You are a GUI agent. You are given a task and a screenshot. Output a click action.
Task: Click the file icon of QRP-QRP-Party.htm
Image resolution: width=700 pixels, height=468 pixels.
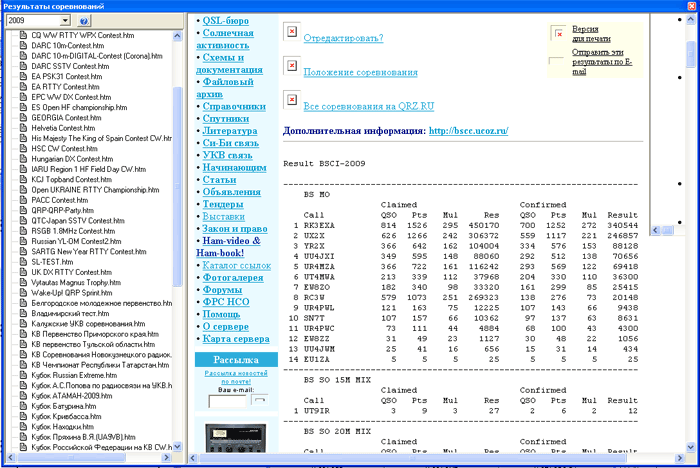click(x=23, y=210)
